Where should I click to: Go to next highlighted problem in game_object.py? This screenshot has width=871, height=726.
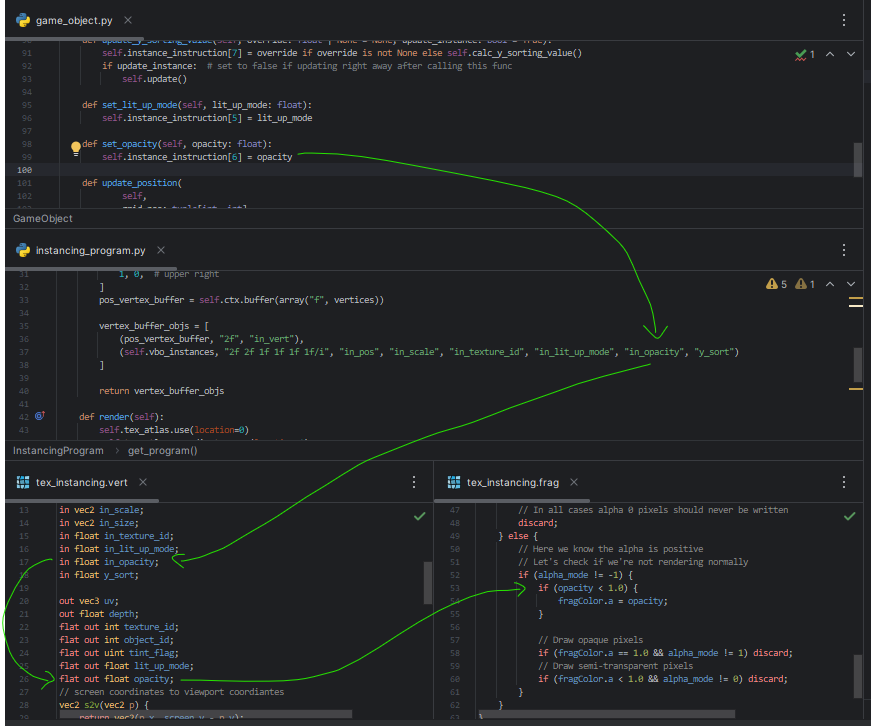(x=850, y=54)
